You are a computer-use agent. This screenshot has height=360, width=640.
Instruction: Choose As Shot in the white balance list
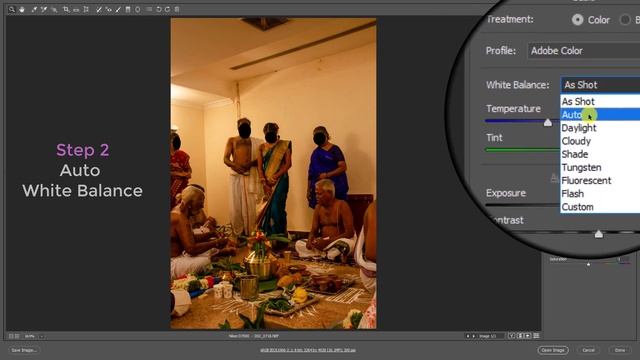(600, 101)
